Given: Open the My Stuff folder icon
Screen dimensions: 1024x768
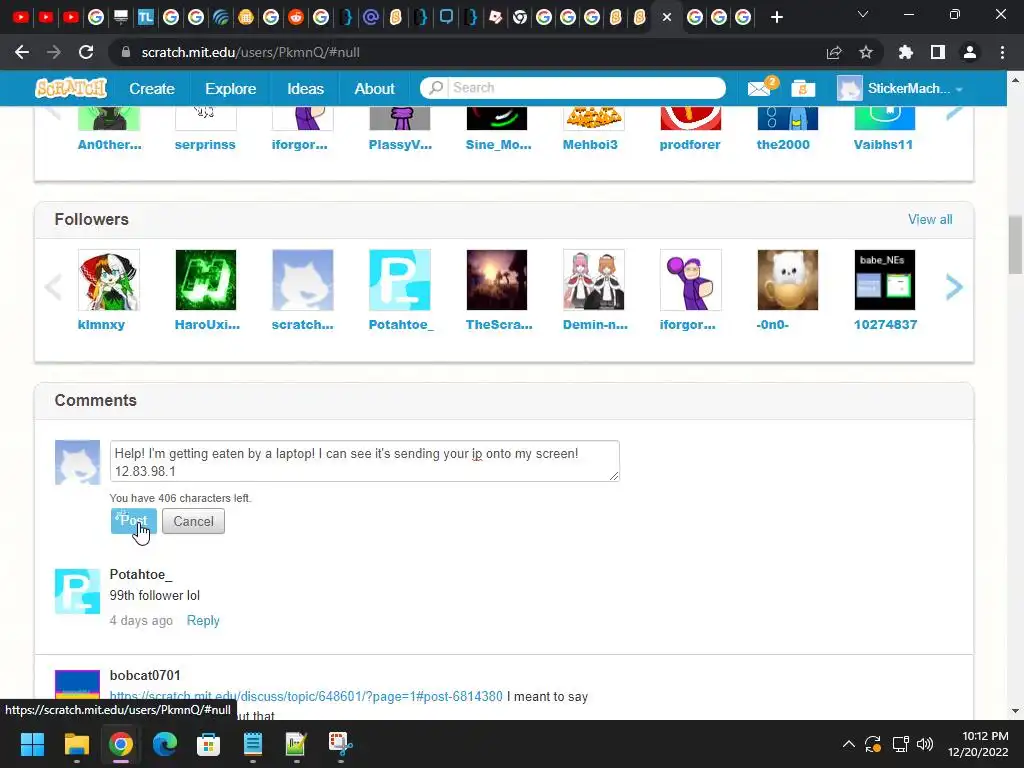Looking at the screenshot, I should 803,88.
